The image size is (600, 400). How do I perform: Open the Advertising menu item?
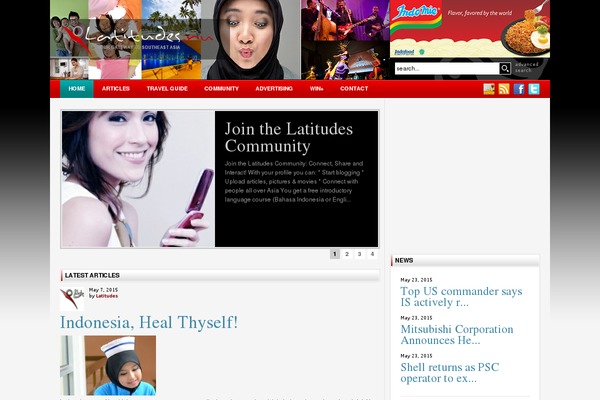click(x=274, y=89)
